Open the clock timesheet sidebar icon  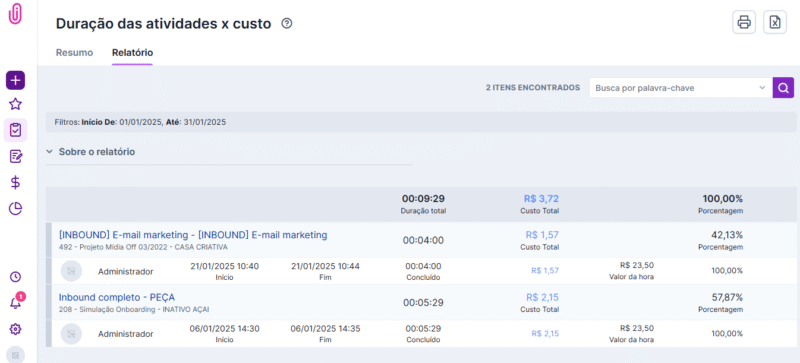click(x=15, y=277)
